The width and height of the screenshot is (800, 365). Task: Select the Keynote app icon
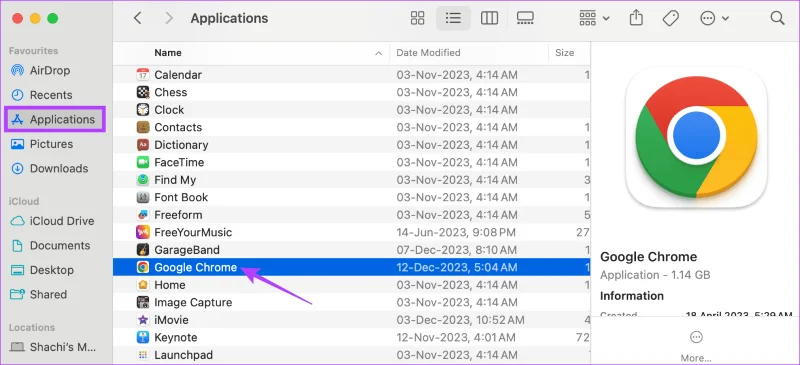click(143, 337)
